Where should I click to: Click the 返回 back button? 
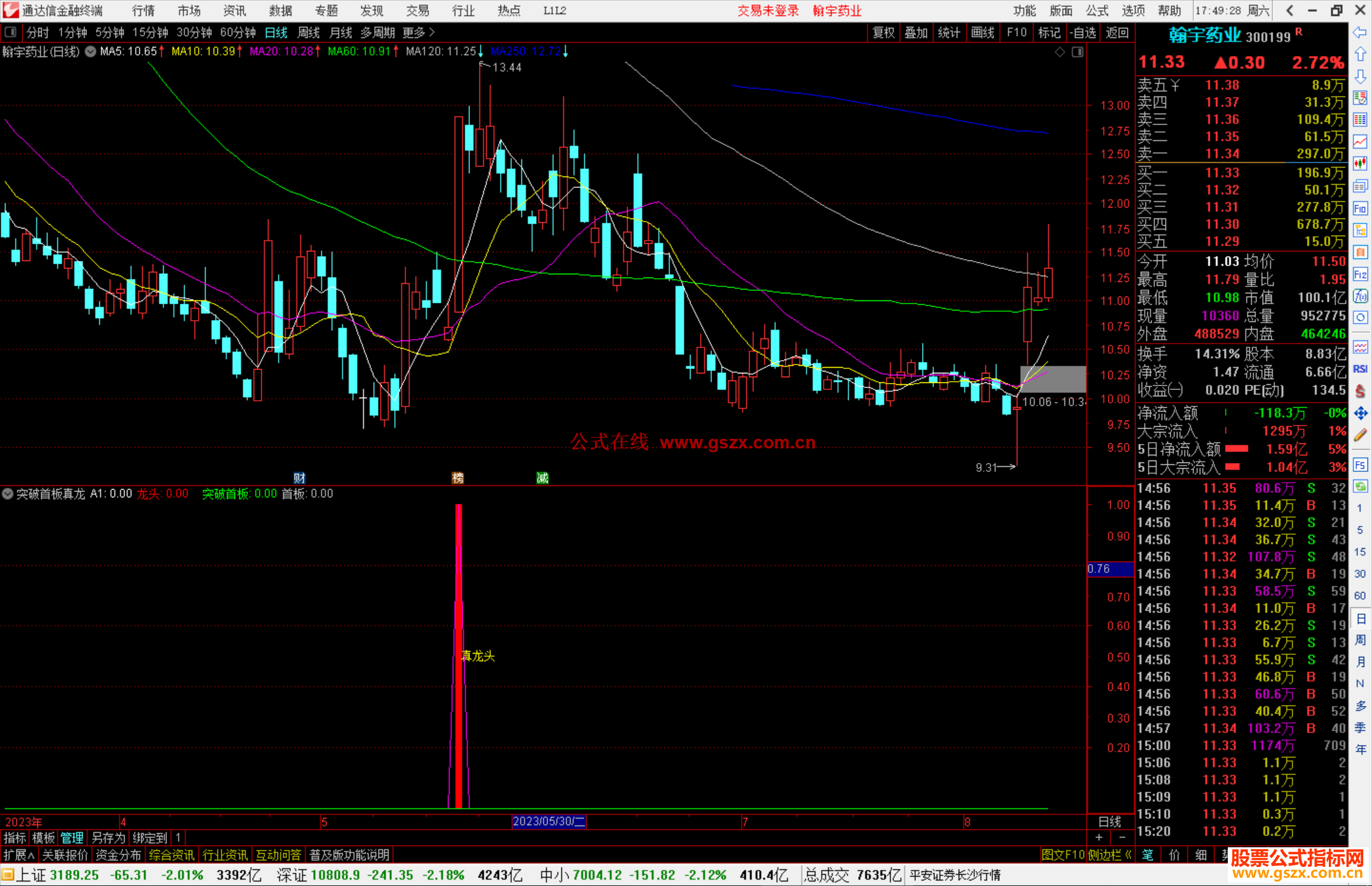point(1117,32)
